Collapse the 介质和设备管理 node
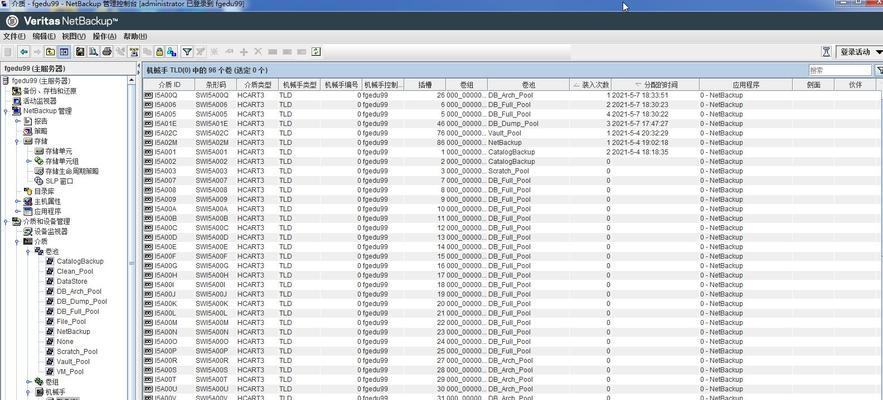The width and height of the screenshot is (883, 400). pos(6,221)
